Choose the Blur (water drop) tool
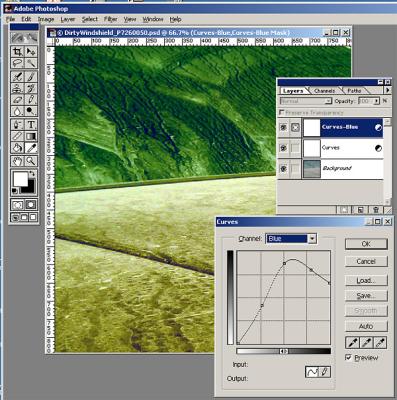This screenshot has height=400, width=397. [x=17, y=111]
